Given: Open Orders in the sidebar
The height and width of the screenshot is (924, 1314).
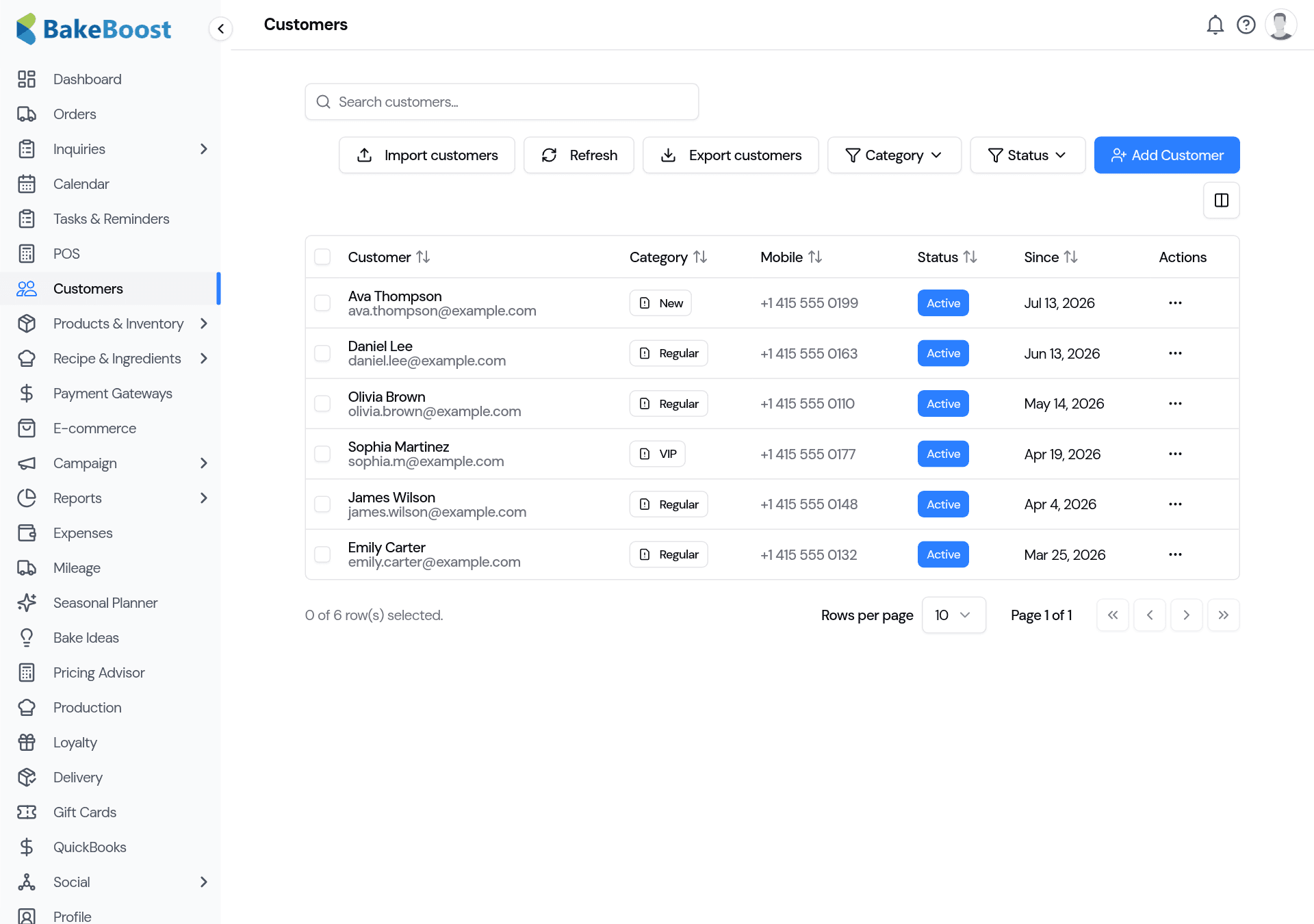Looking at the screenshot, I should pos(110,114).
